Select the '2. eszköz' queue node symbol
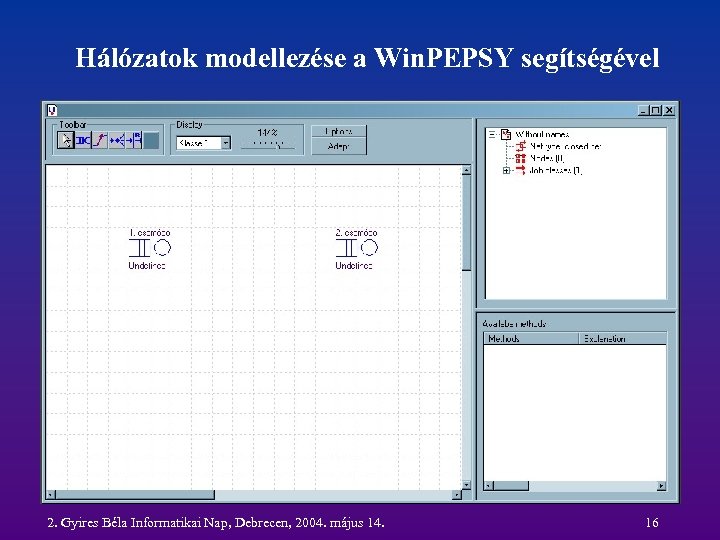720x540 pixels. pyautogui.click(x=357, y=248)
